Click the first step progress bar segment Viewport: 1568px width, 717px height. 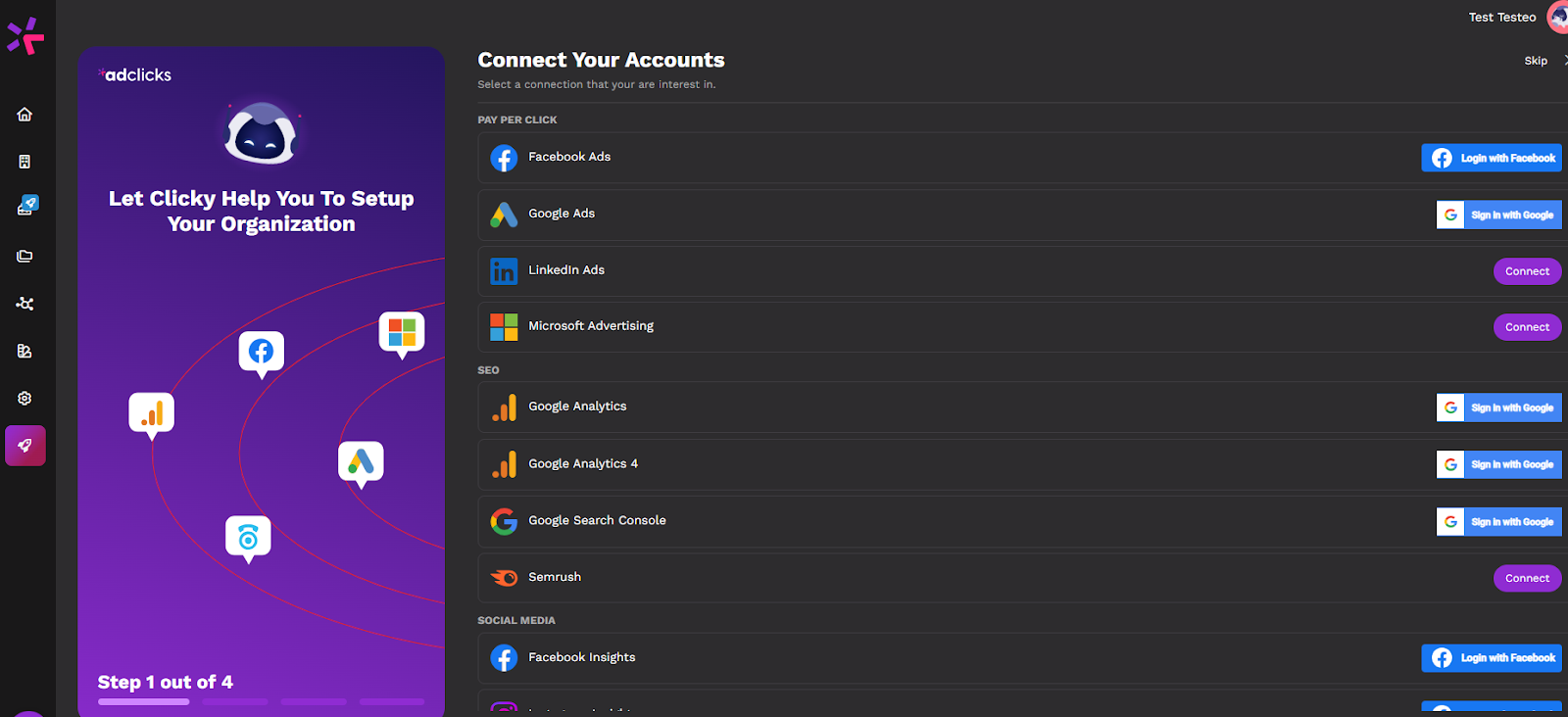(x=143, y=701)
